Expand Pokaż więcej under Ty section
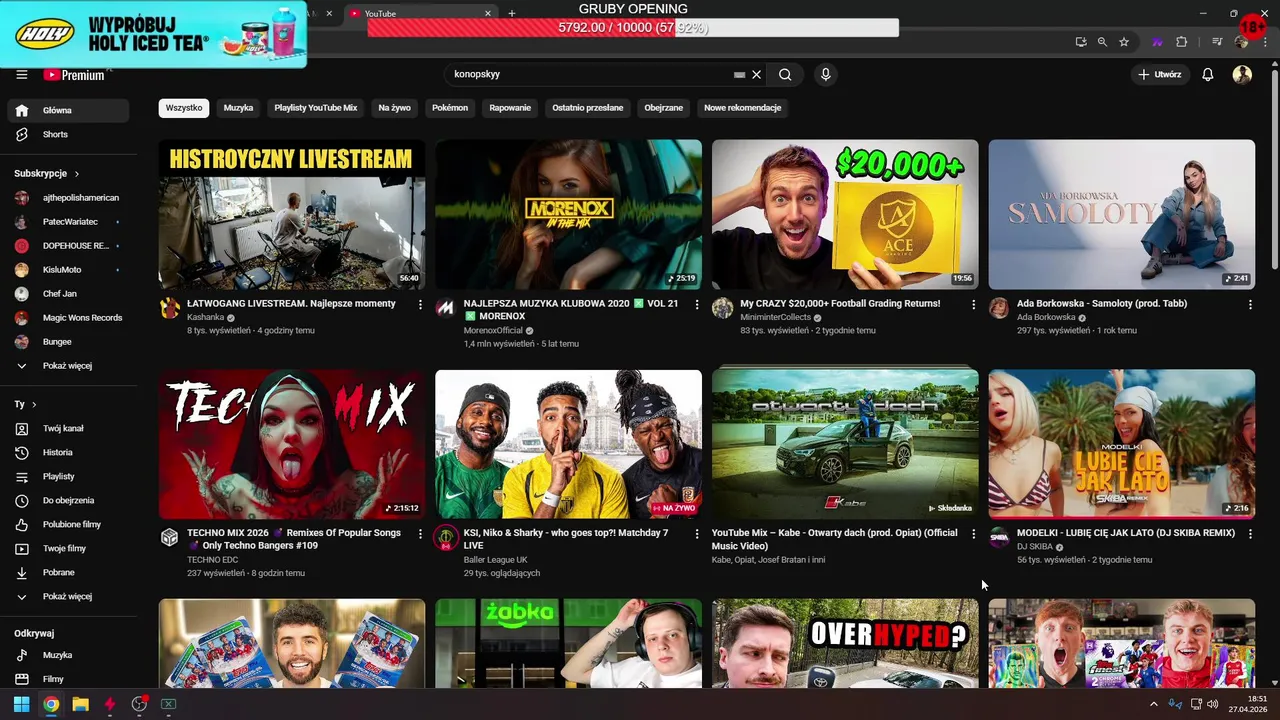Viewport: 1280px width, 720px height. 68,597
